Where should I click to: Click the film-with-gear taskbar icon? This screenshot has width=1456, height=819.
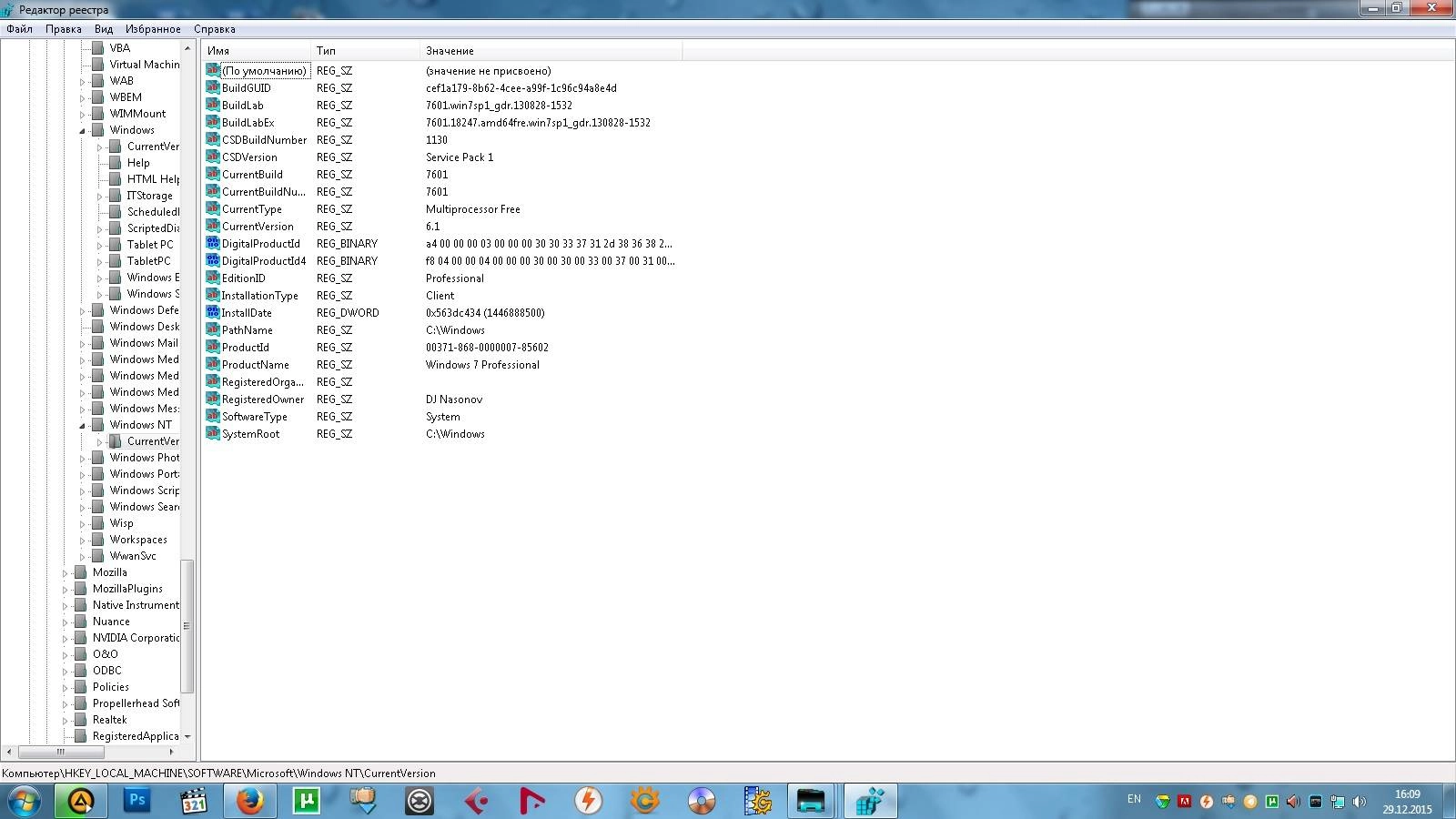tap(758, 802)
